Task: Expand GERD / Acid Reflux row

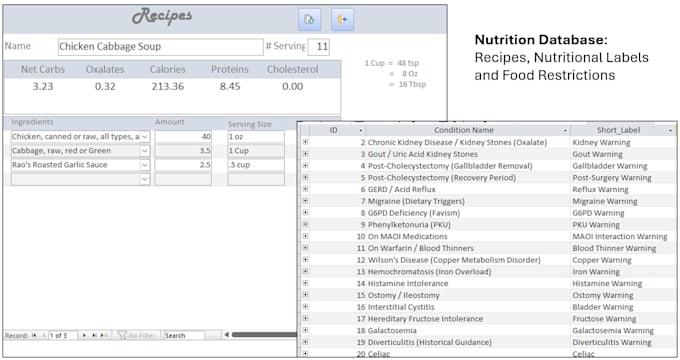Action: click(305, 189)
